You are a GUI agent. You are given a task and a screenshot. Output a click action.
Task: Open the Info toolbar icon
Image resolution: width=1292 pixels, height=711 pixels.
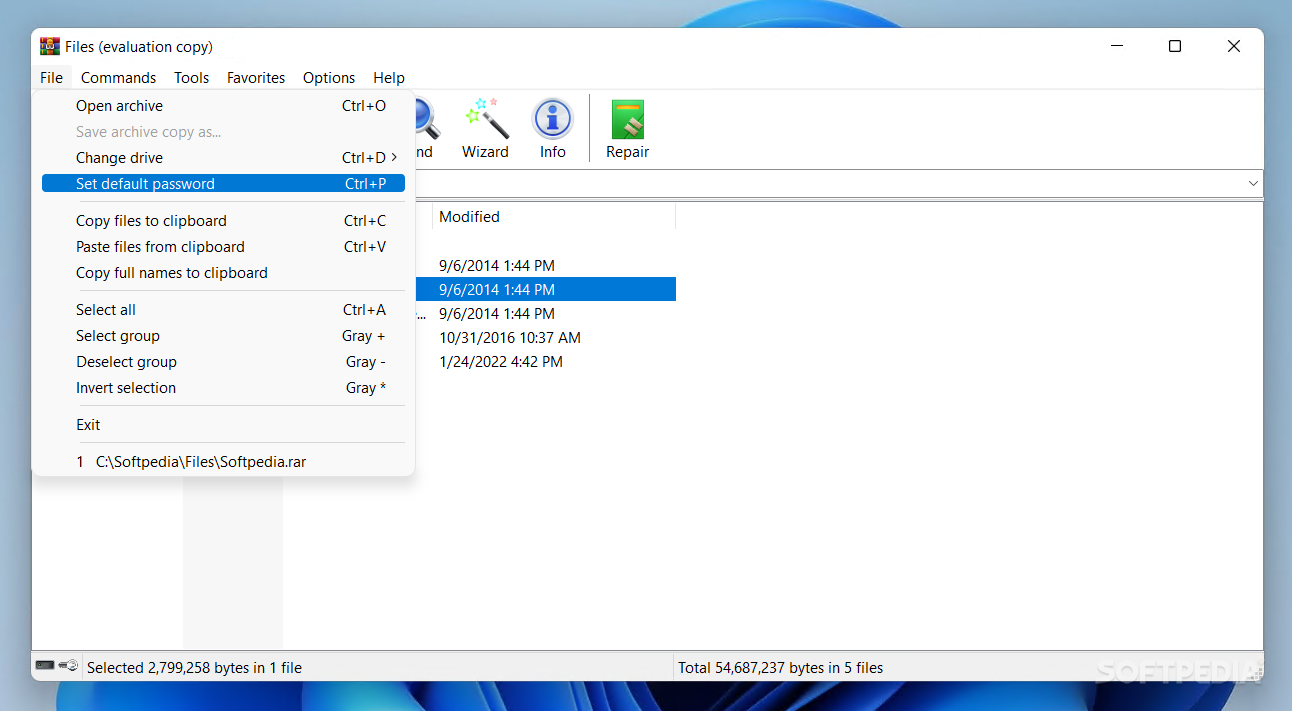click(x=553, y=128)
